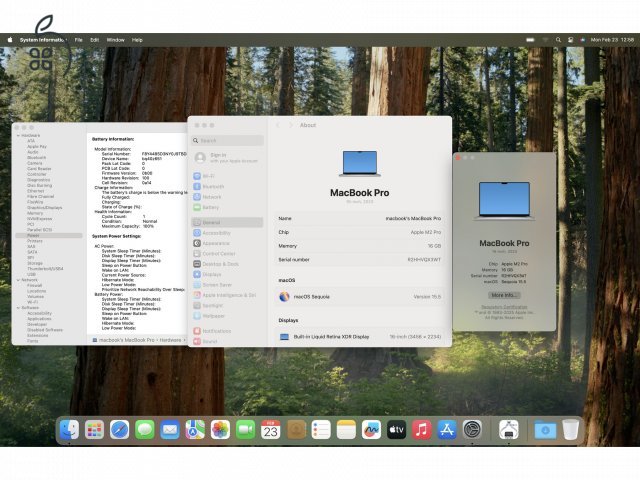
Task: Click Sign in with your Apple Account
Action: (x=227, y=158)
